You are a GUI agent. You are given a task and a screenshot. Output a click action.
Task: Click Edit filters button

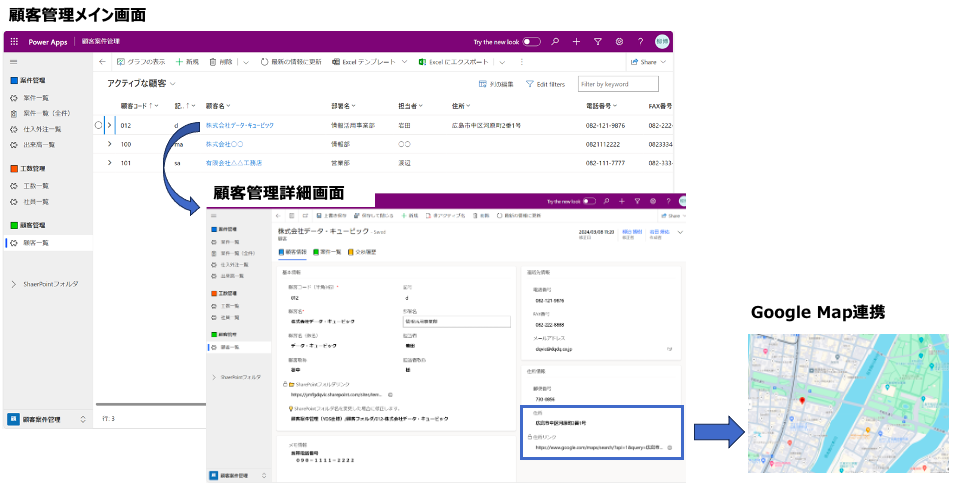coord(545,84)
